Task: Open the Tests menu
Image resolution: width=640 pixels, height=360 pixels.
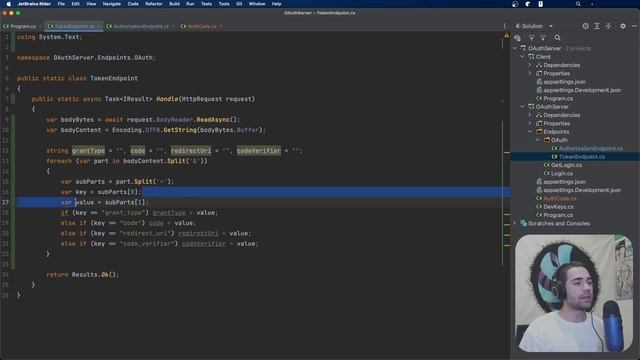Action: pyautogui.click(x=206, y=4)
